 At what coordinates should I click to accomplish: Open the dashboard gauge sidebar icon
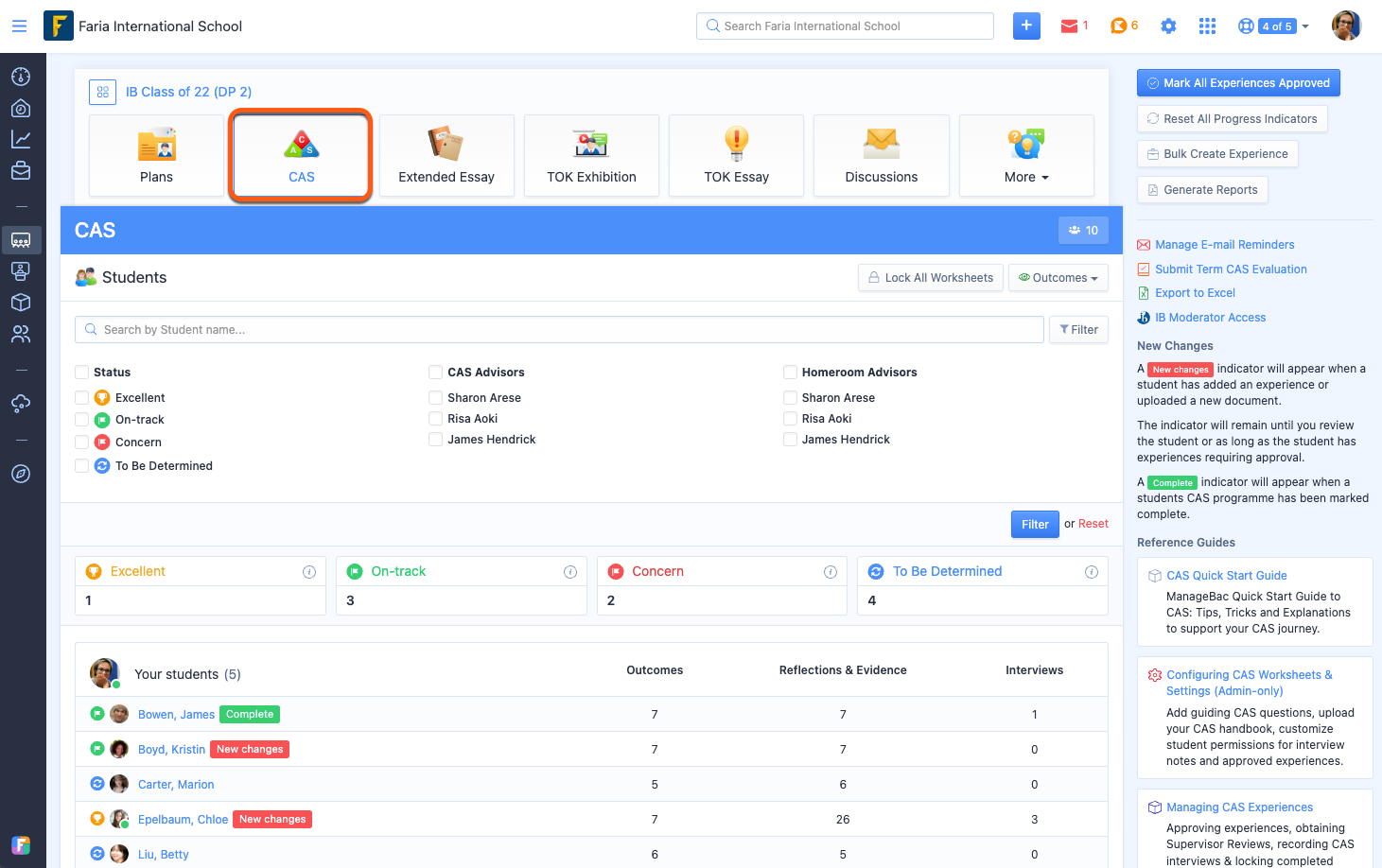click(21, 77)
